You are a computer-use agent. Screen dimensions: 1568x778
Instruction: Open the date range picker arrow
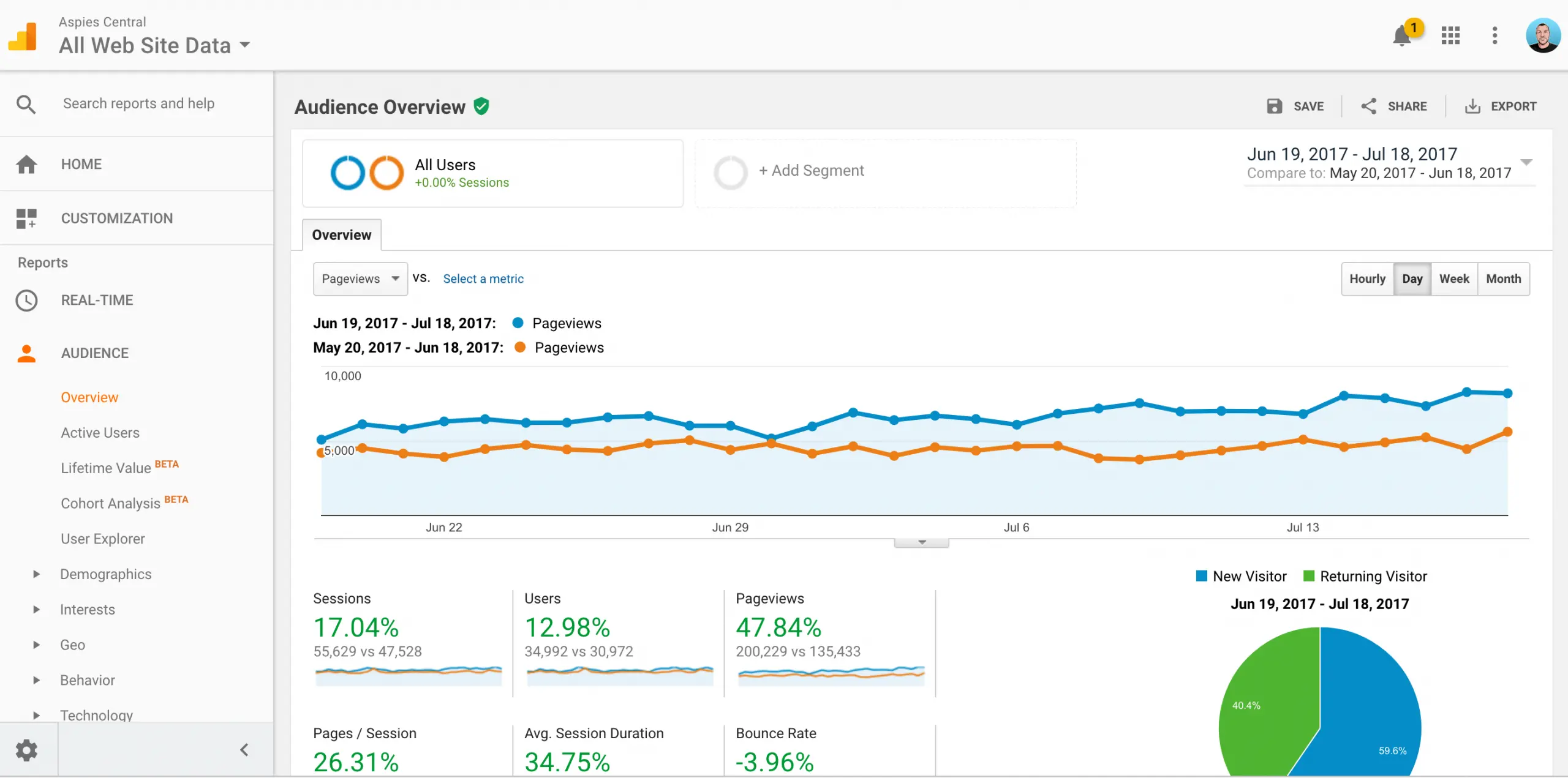[x=1526, y=163]
